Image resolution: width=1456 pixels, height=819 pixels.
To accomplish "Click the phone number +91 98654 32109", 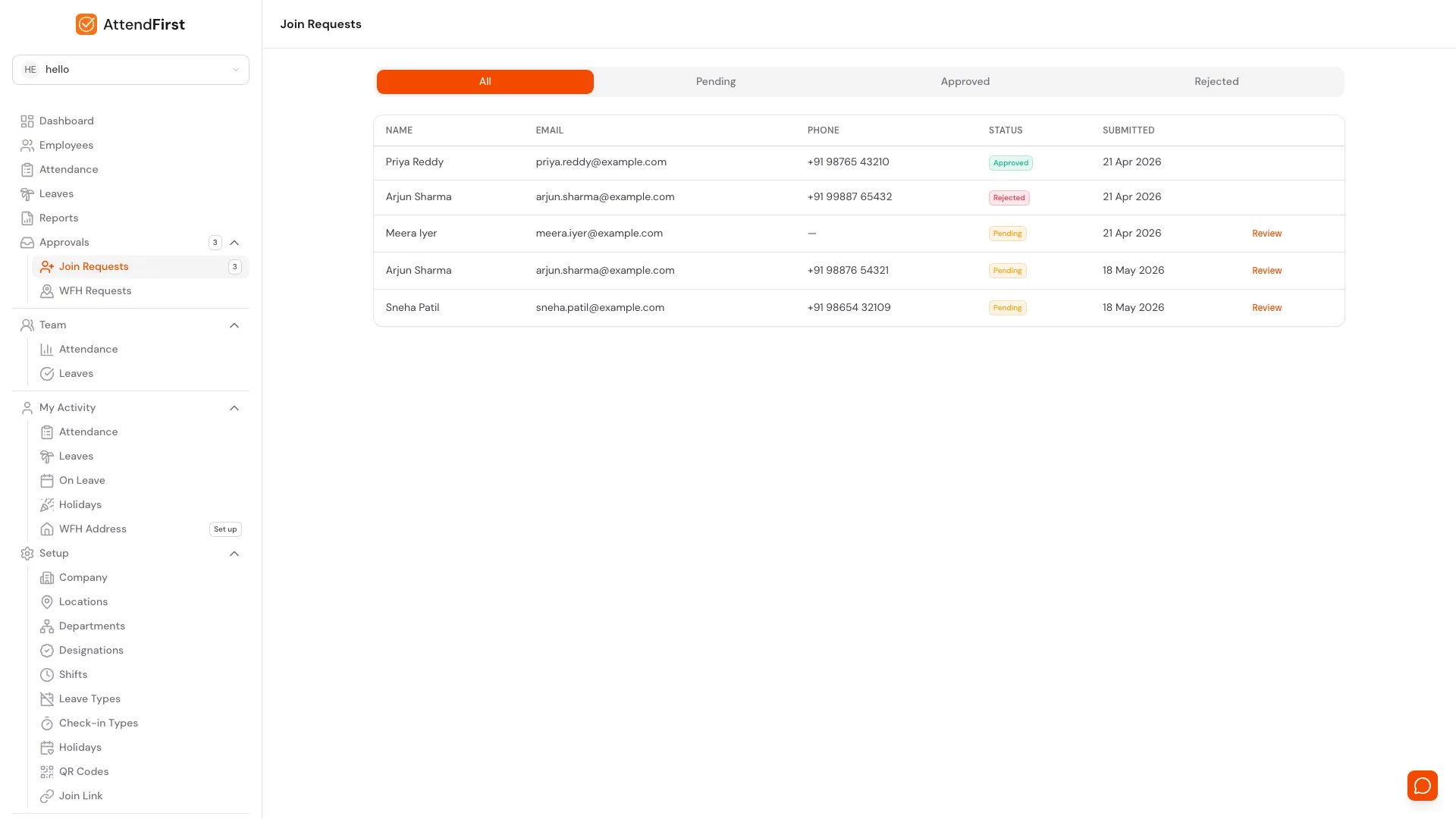I will click(x=849, y=308).
